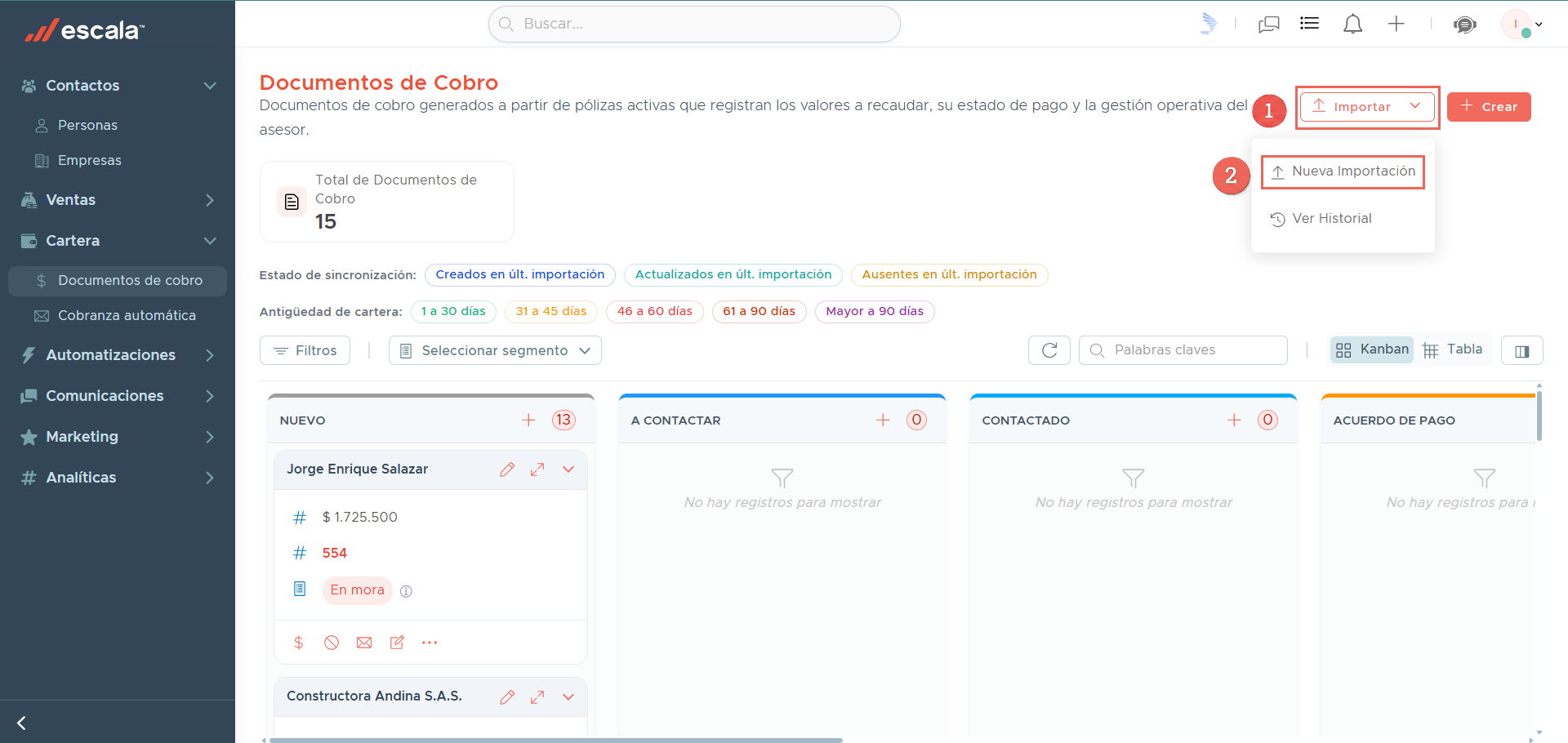Expand Constructora Andina S.A.S. card to full view

tap(537, 696)
